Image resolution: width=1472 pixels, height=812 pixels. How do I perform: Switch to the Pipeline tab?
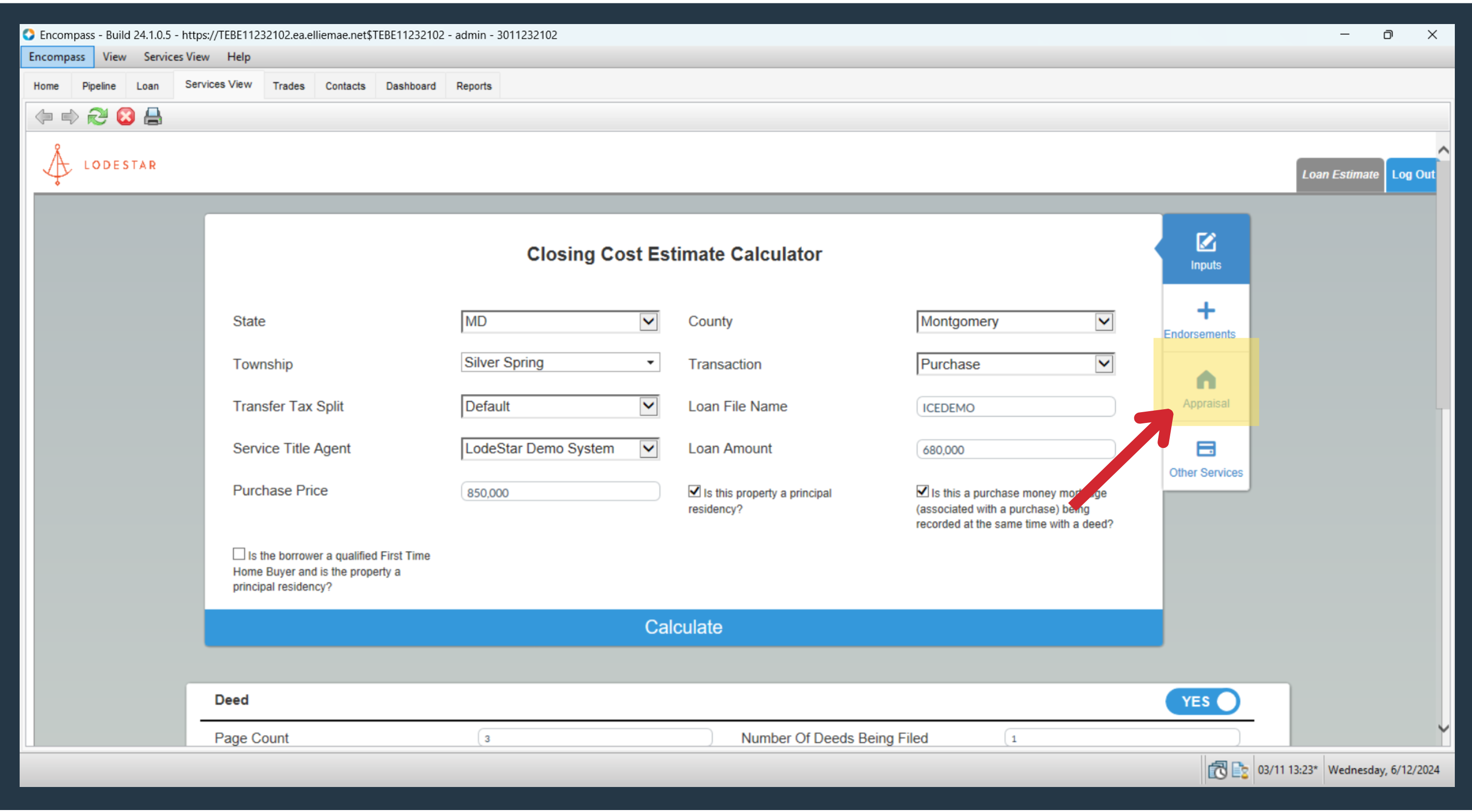[x=99, y=86]
